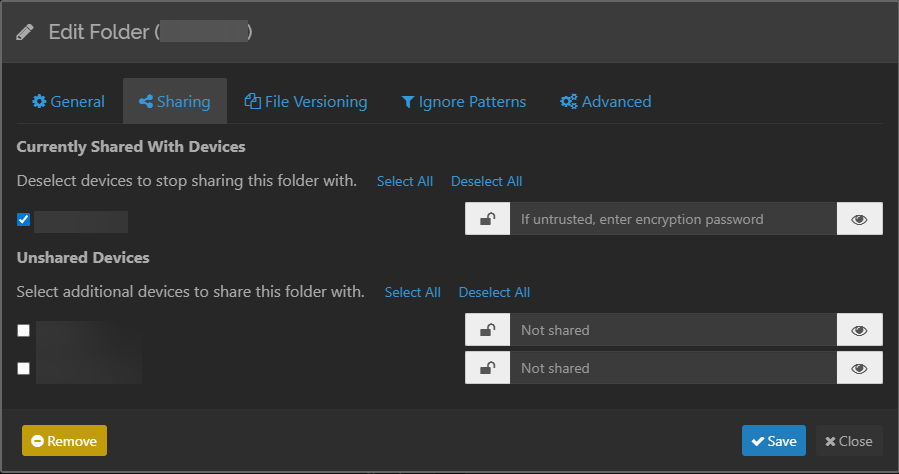Uncheck the currently shared device checkbox

[x=24, y=220]
